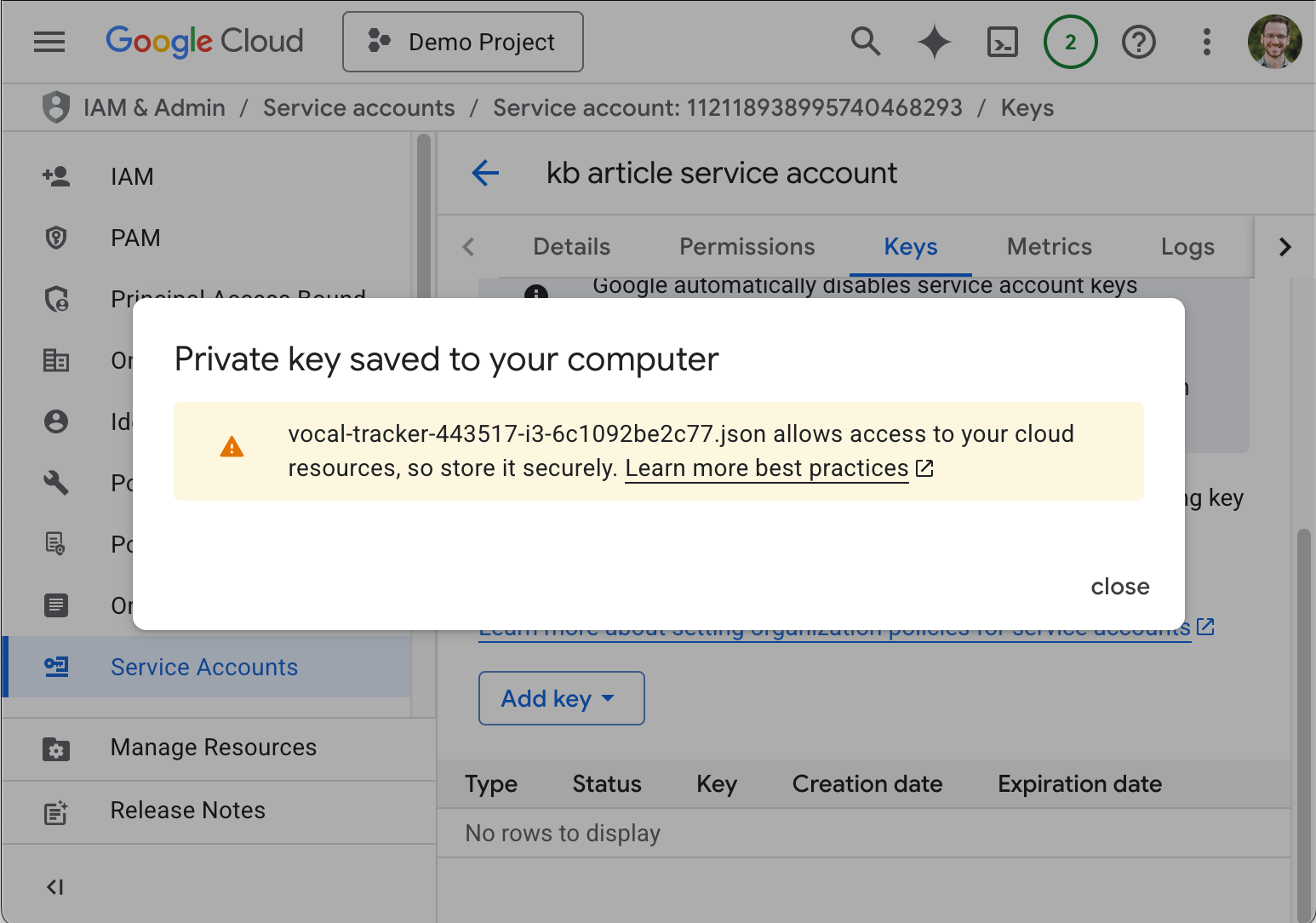Switch to the Metrics tab
The image size is (1316, 923).
click(1049, 247)
